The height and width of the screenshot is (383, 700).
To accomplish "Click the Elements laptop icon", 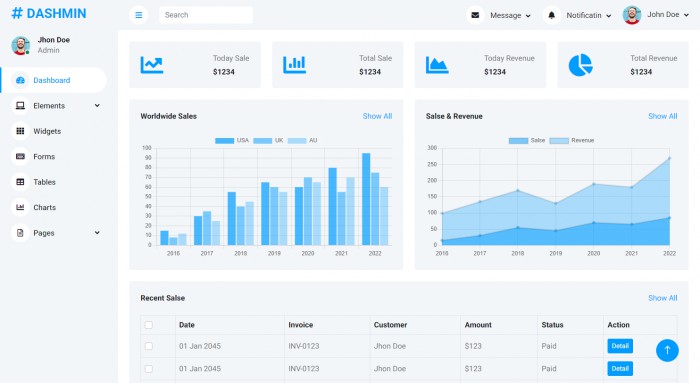I will point(20,106).
